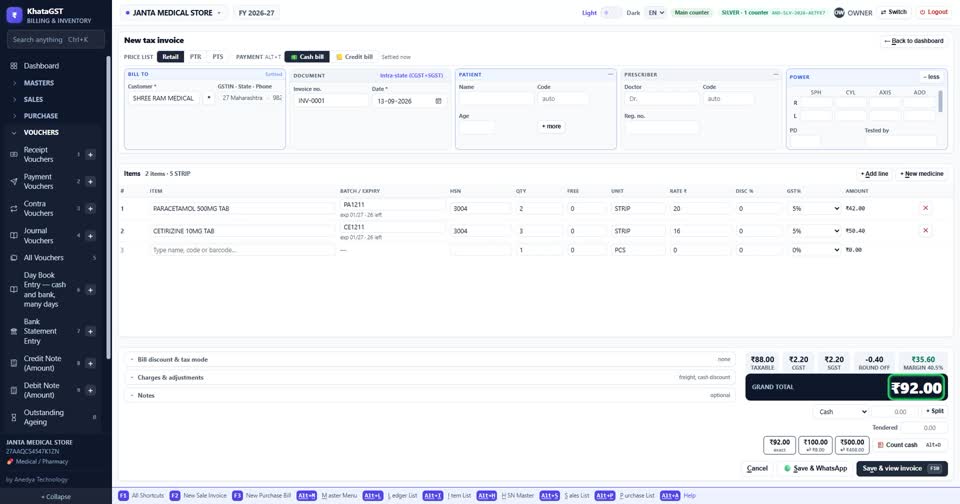The height and width of the screenshot is (504, 960).
Task: Click the Cancel button
Action: [x=757, y=468]
